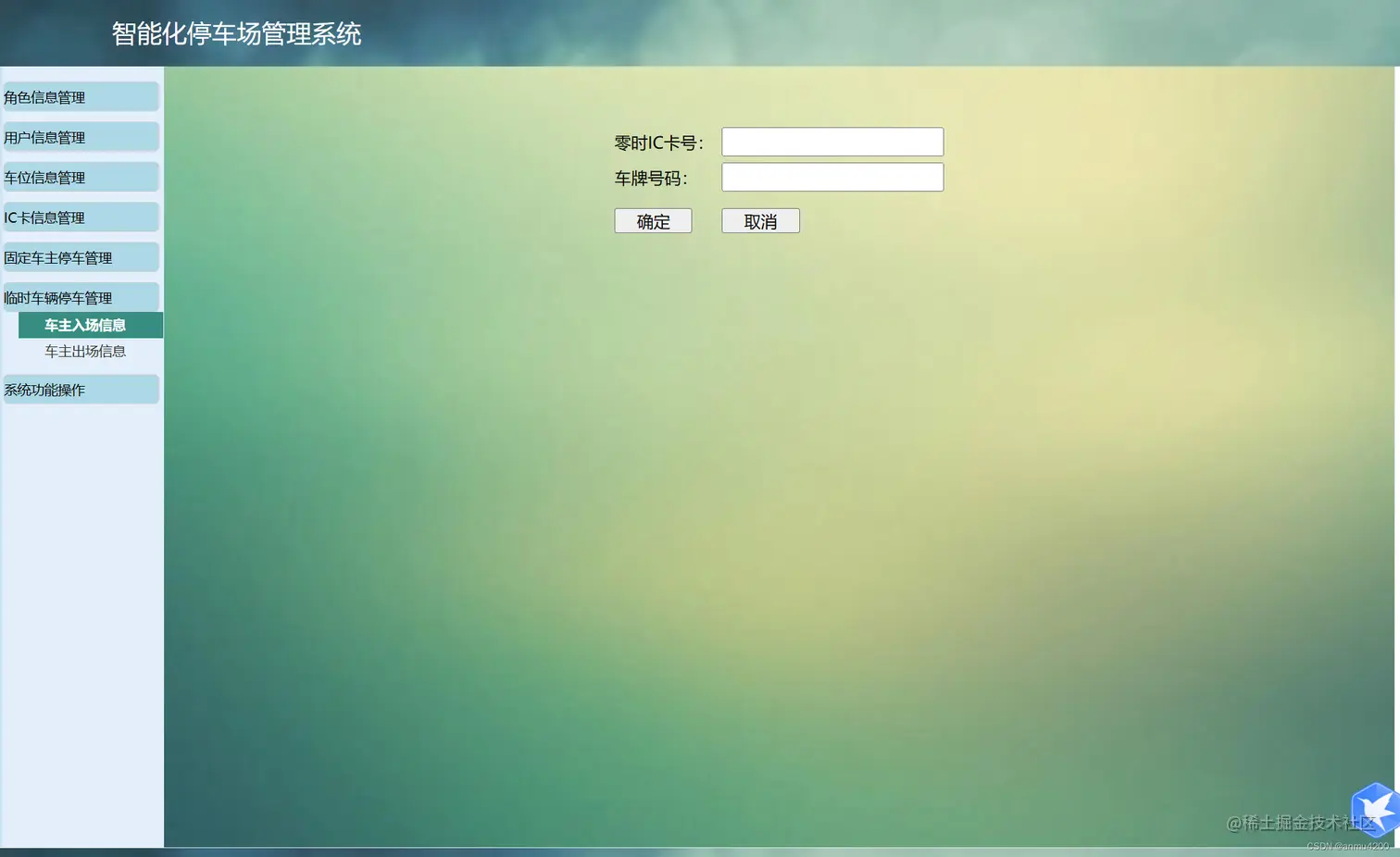Click the 取消 button
The image size is (1400, 857).
tap(760, 220)
